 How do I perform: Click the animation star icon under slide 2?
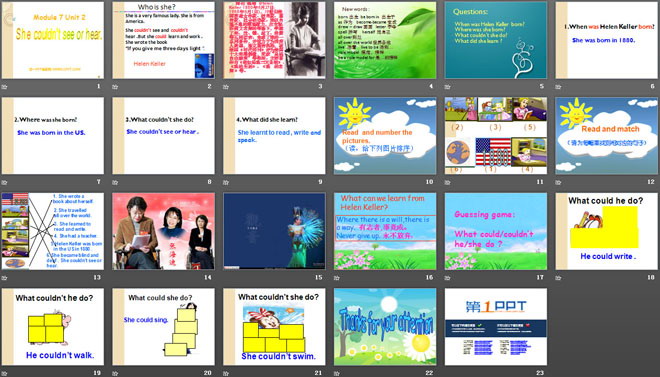[115, 87]
